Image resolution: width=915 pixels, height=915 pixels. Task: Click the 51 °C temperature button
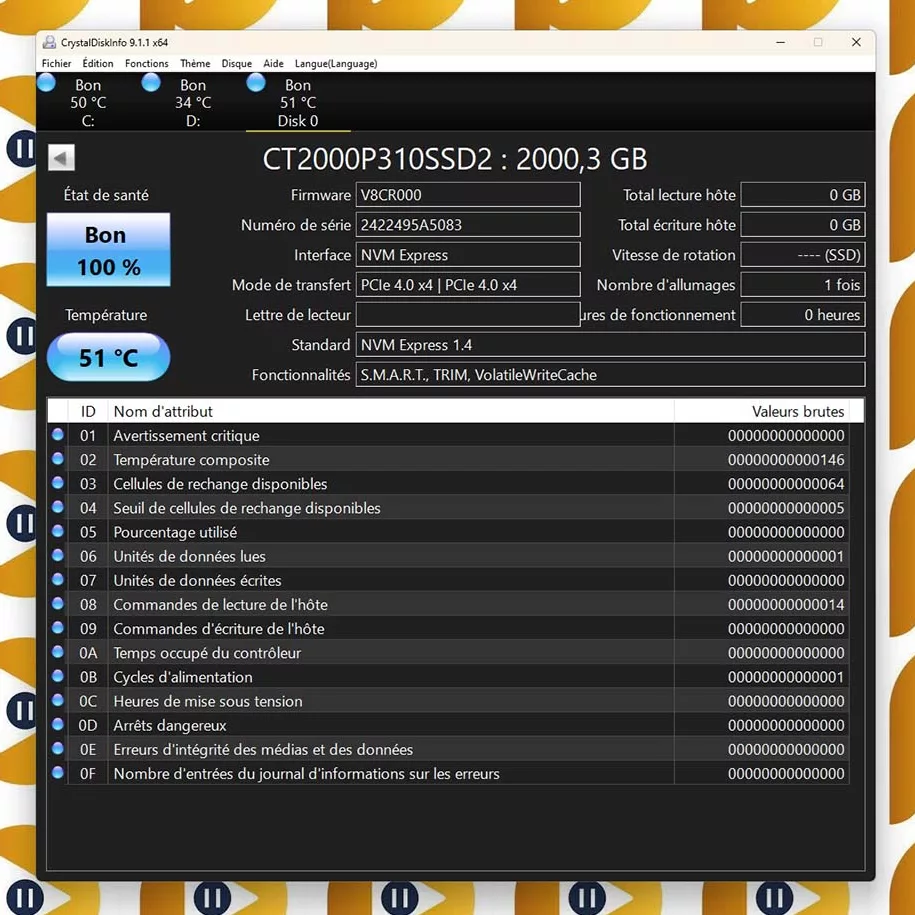109,357
